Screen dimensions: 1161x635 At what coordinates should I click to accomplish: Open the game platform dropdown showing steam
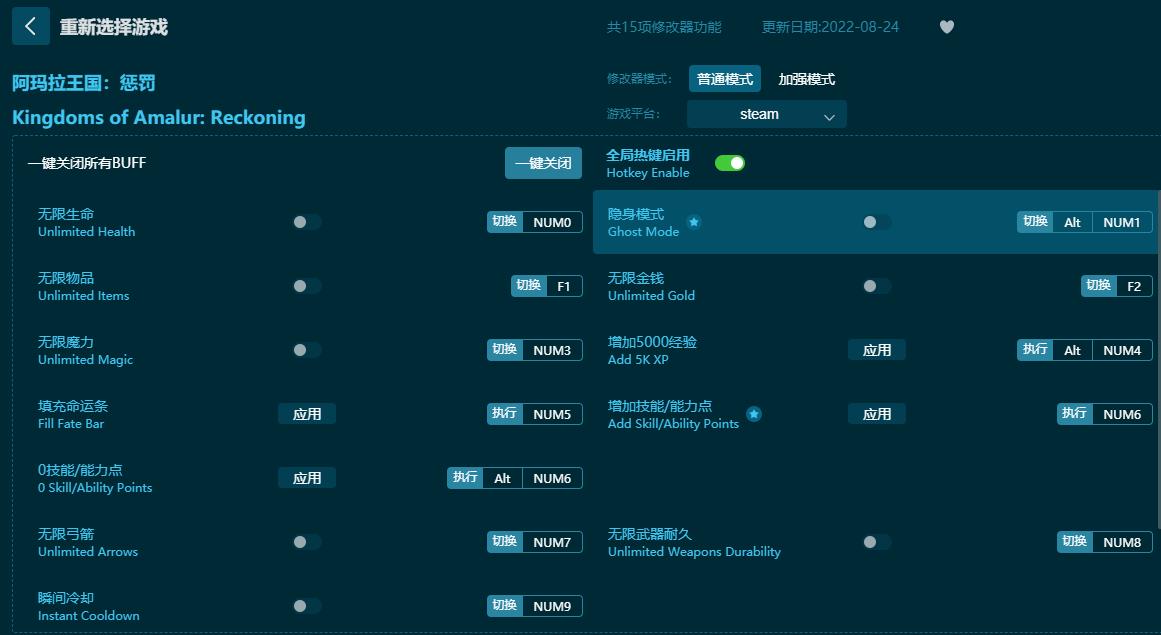click(x=766, y=114)
